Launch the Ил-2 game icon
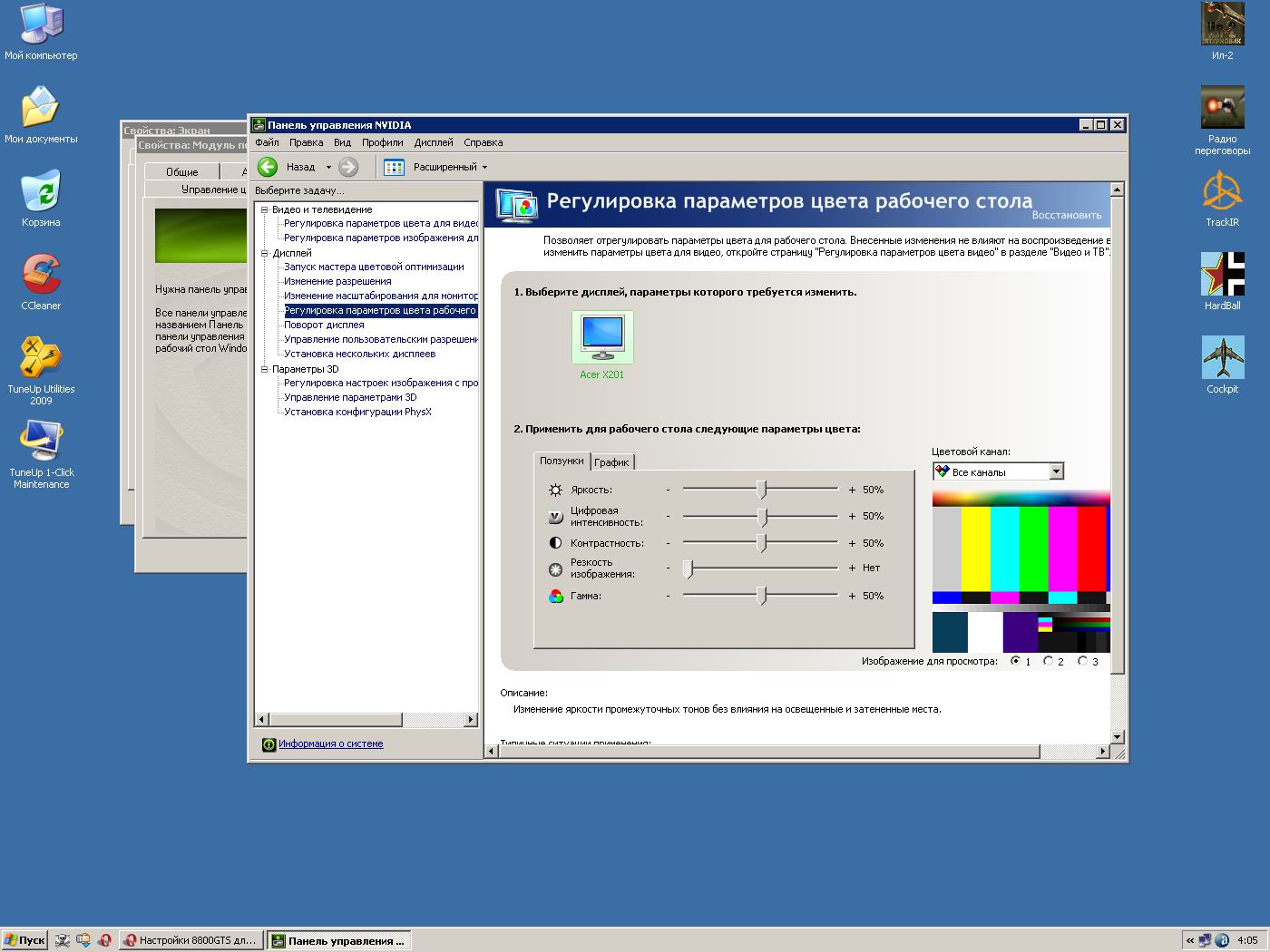This screenshot has width=1270, height=952. coord(1222,24)
